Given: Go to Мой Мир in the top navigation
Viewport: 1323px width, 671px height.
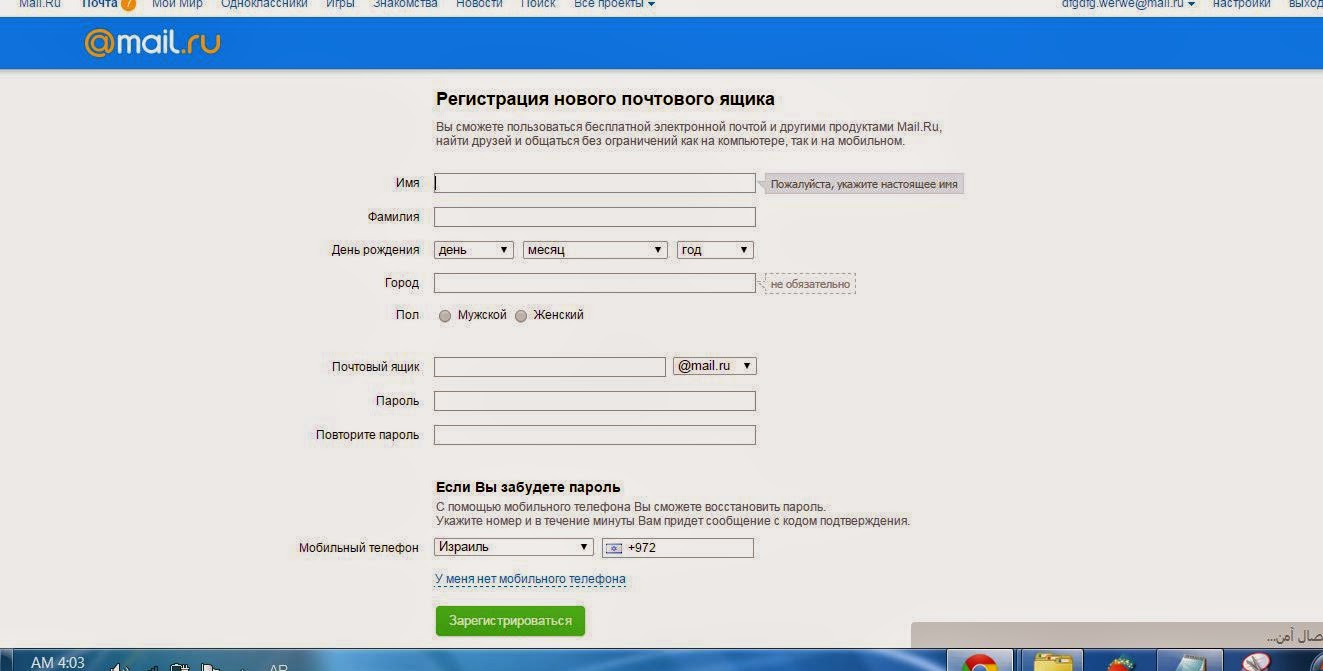Looking at the screenshot, I should (177, 4).
